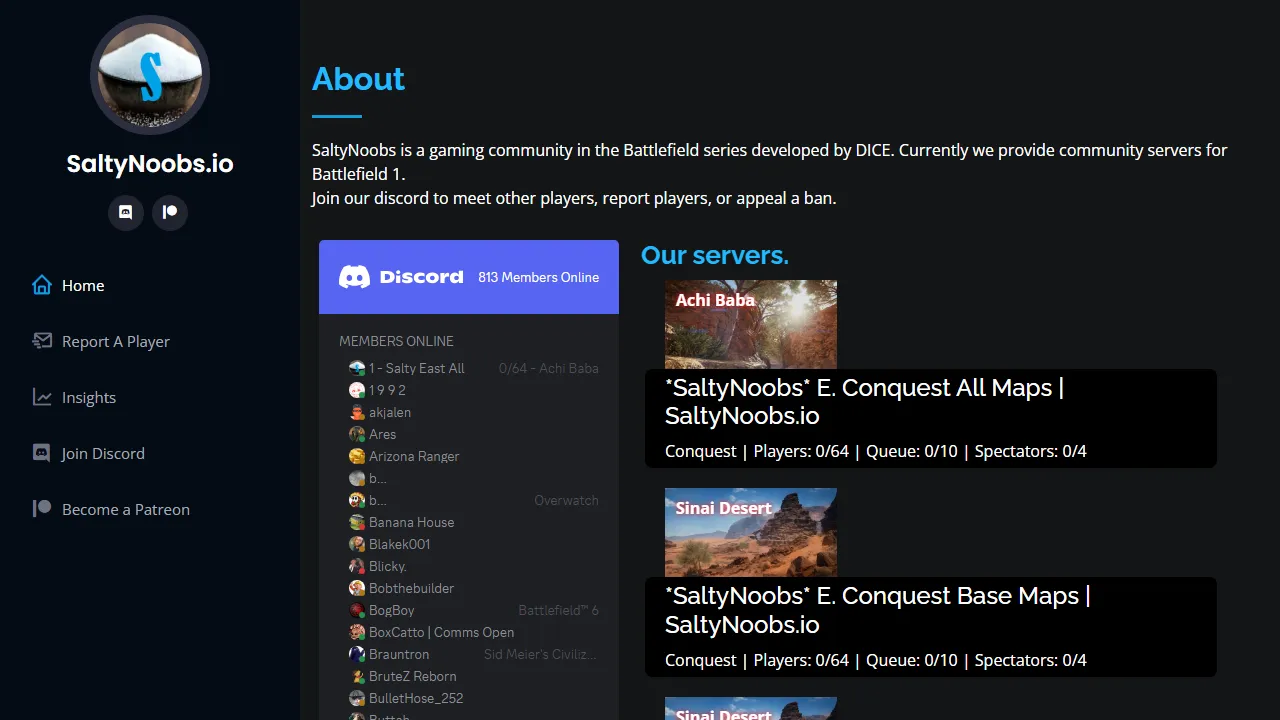1280x720 pixels.
Task: Click the Join Discord chat bubble icon
Action: pos(40,453)
